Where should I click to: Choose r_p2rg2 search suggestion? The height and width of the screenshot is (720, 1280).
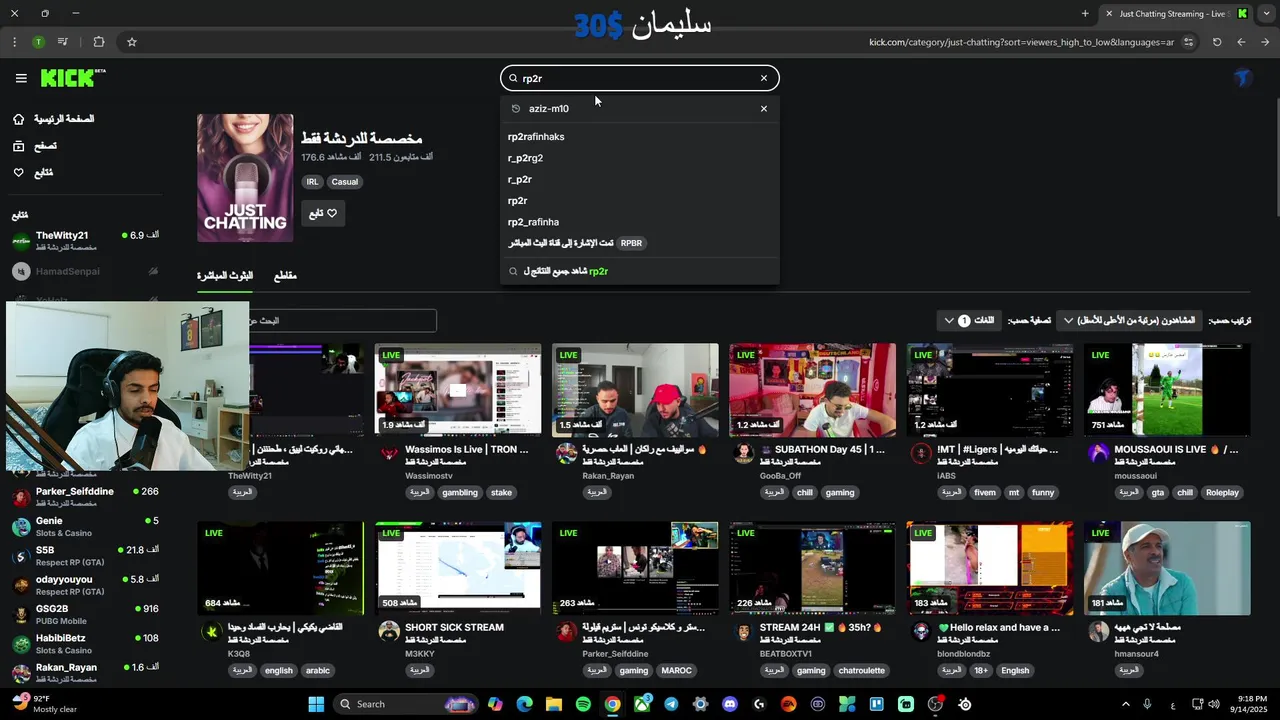pos(640,158)
